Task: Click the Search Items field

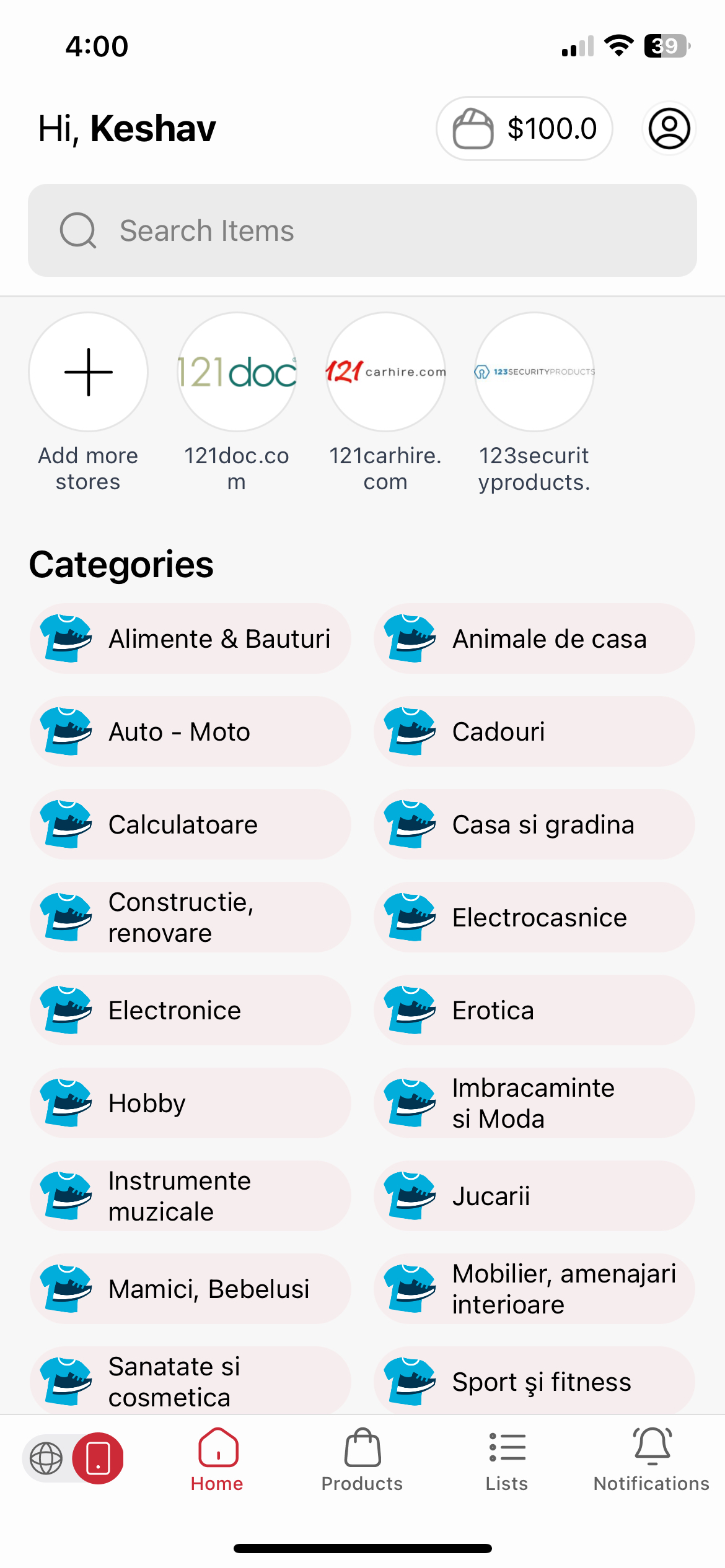Action: tap(362, 230)
